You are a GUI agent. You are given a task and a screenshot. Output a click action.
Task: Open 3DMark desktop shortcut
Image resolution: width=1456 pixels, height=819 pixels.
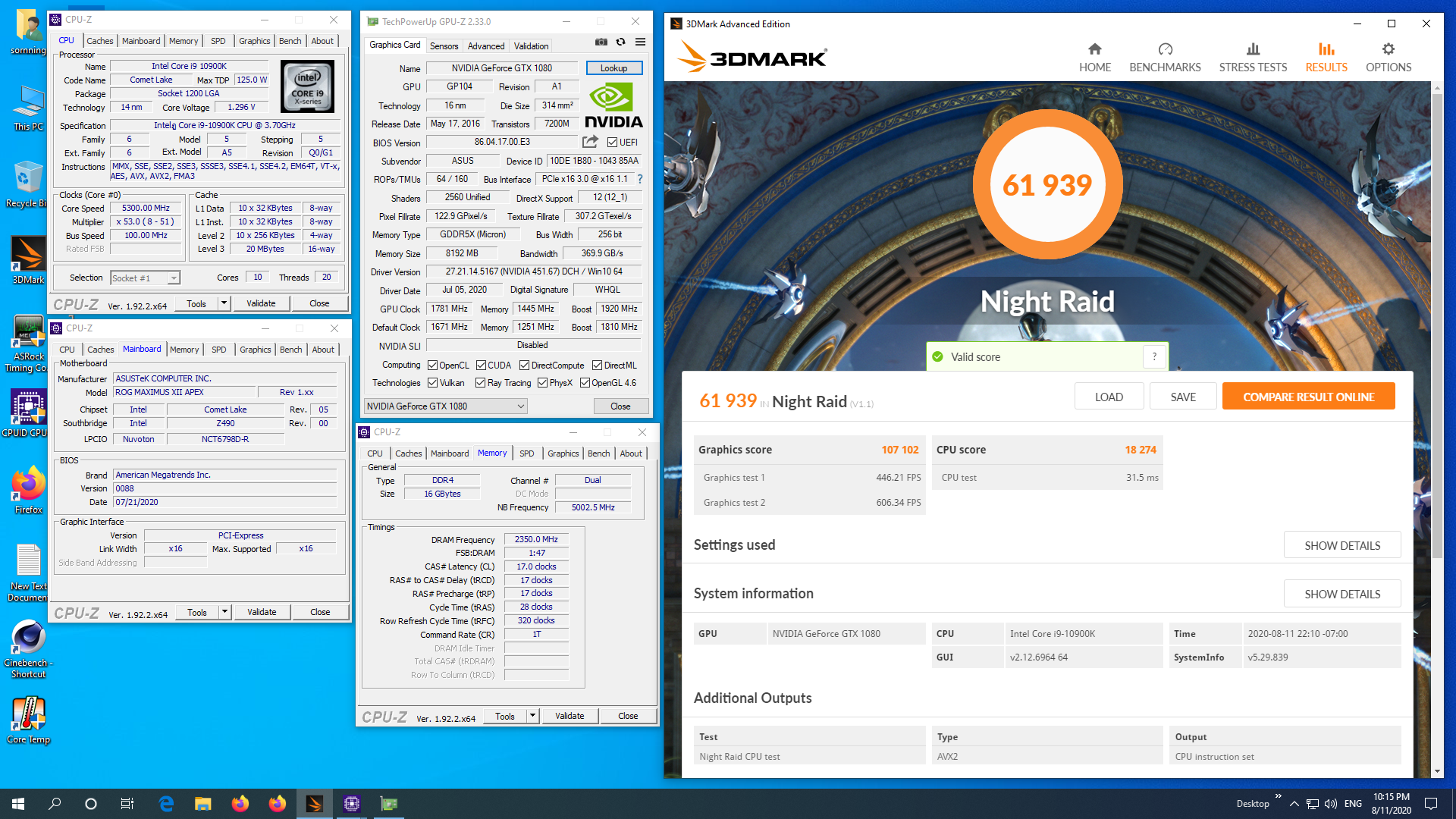(x=28, y=260)
